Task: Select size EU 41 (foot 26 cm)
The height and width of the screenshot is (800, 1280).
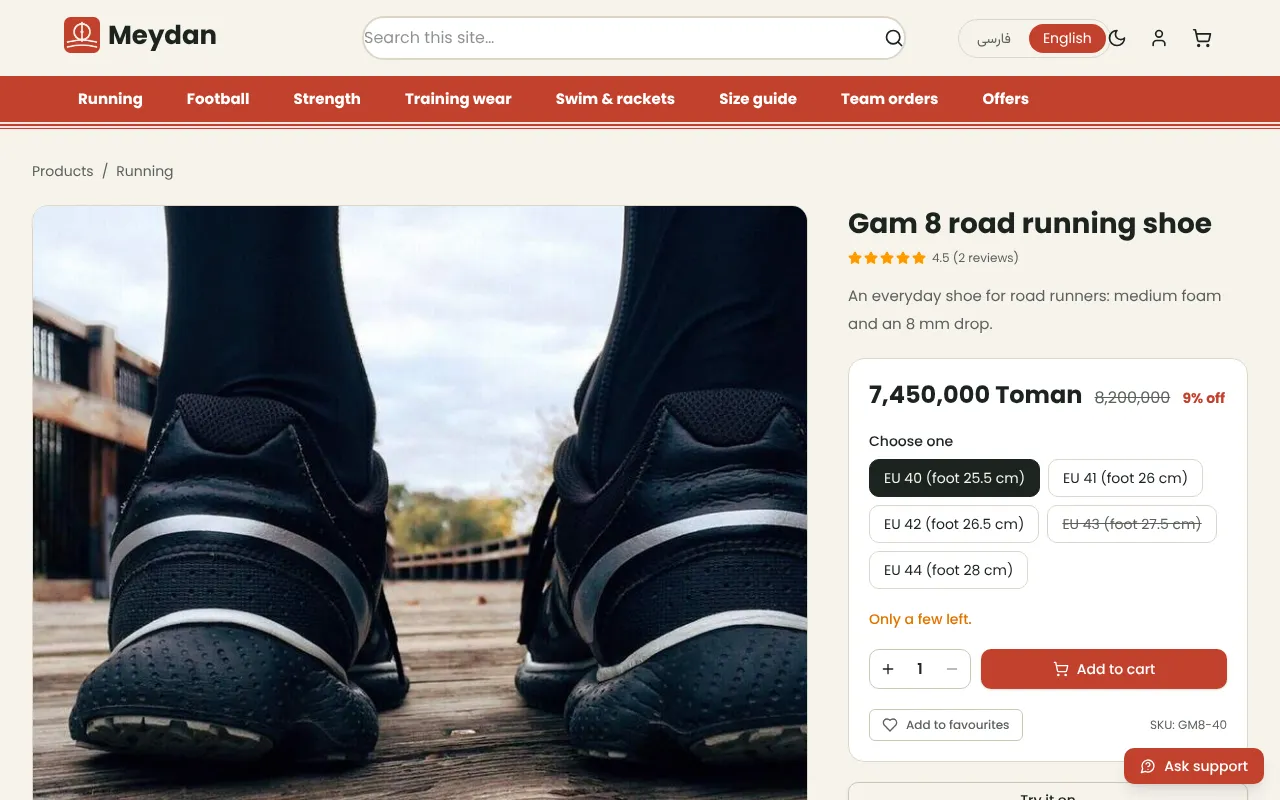Action: click(x=1125, y=478)
